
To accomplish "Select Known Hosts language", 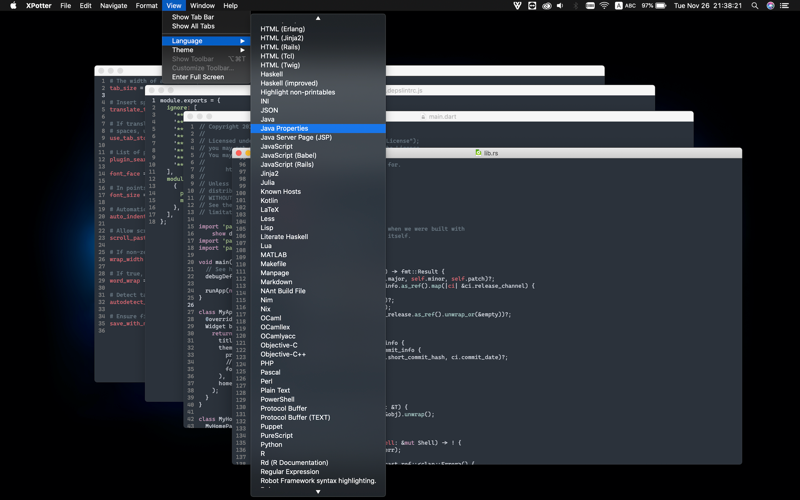I will (x=318, y=192).
